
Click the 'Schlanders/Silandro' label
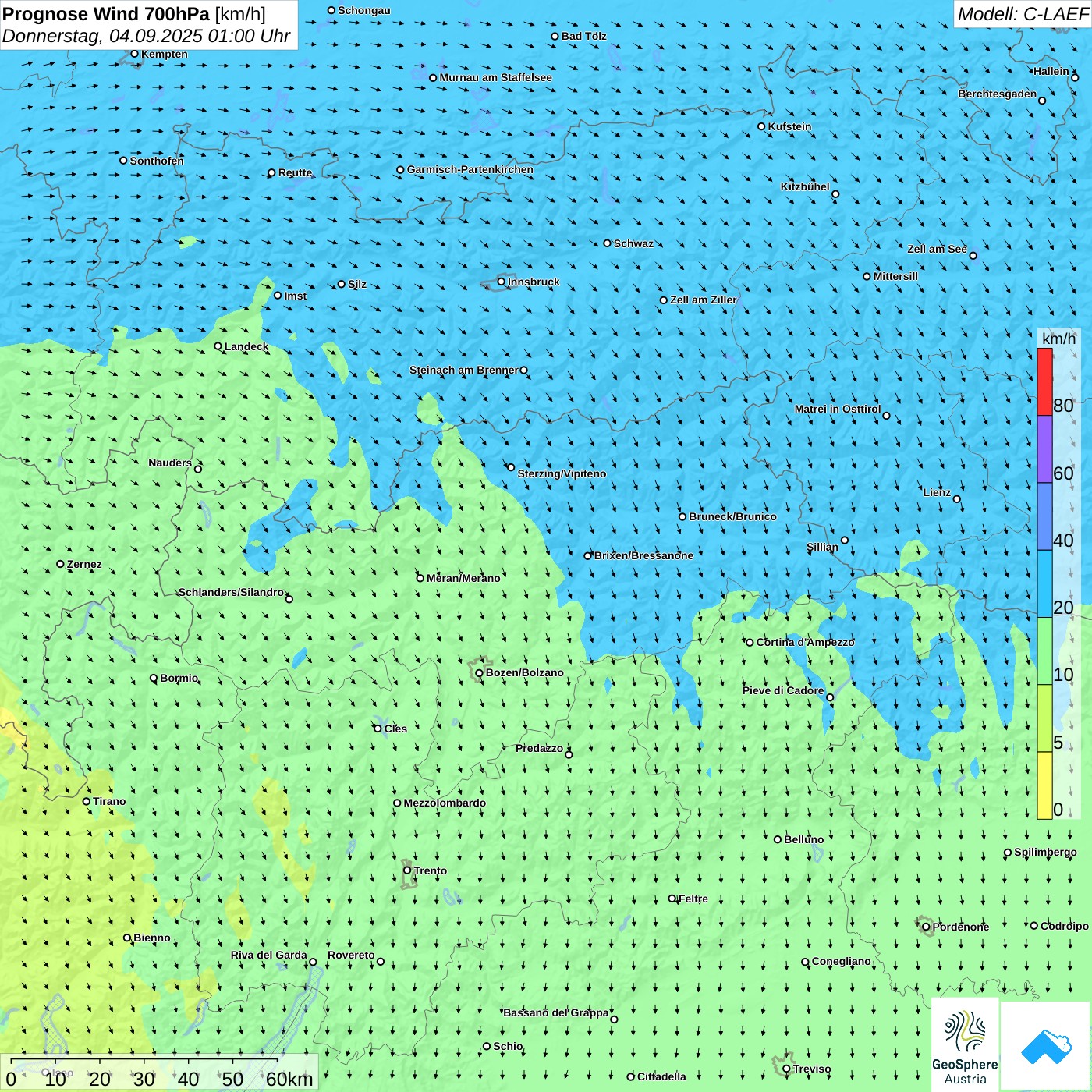tap(231, 592)
